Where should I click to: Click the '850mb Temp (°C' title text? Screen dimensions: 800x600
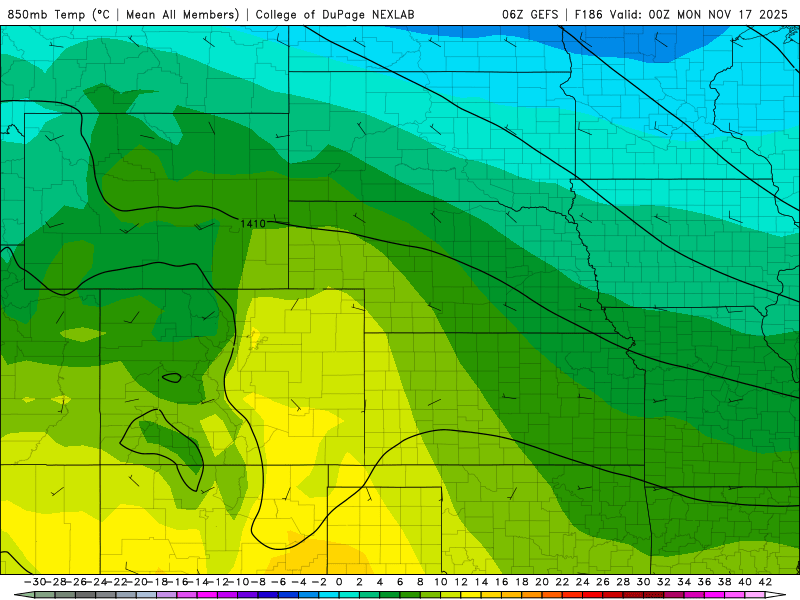click(x=58, y=14)
